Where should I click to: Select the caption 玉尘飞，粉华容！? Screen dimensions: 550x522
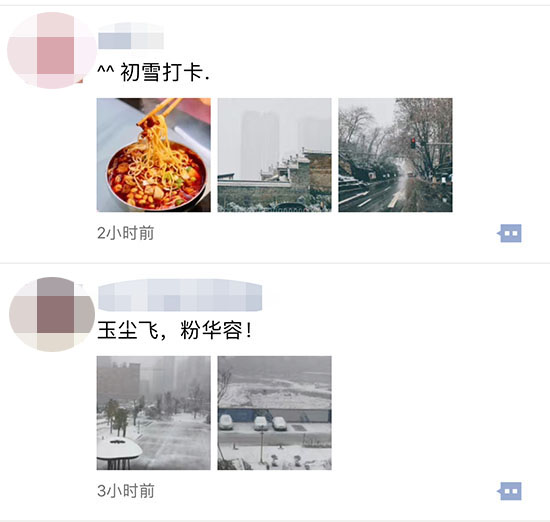pyautogui.click(x=174, y=330)
